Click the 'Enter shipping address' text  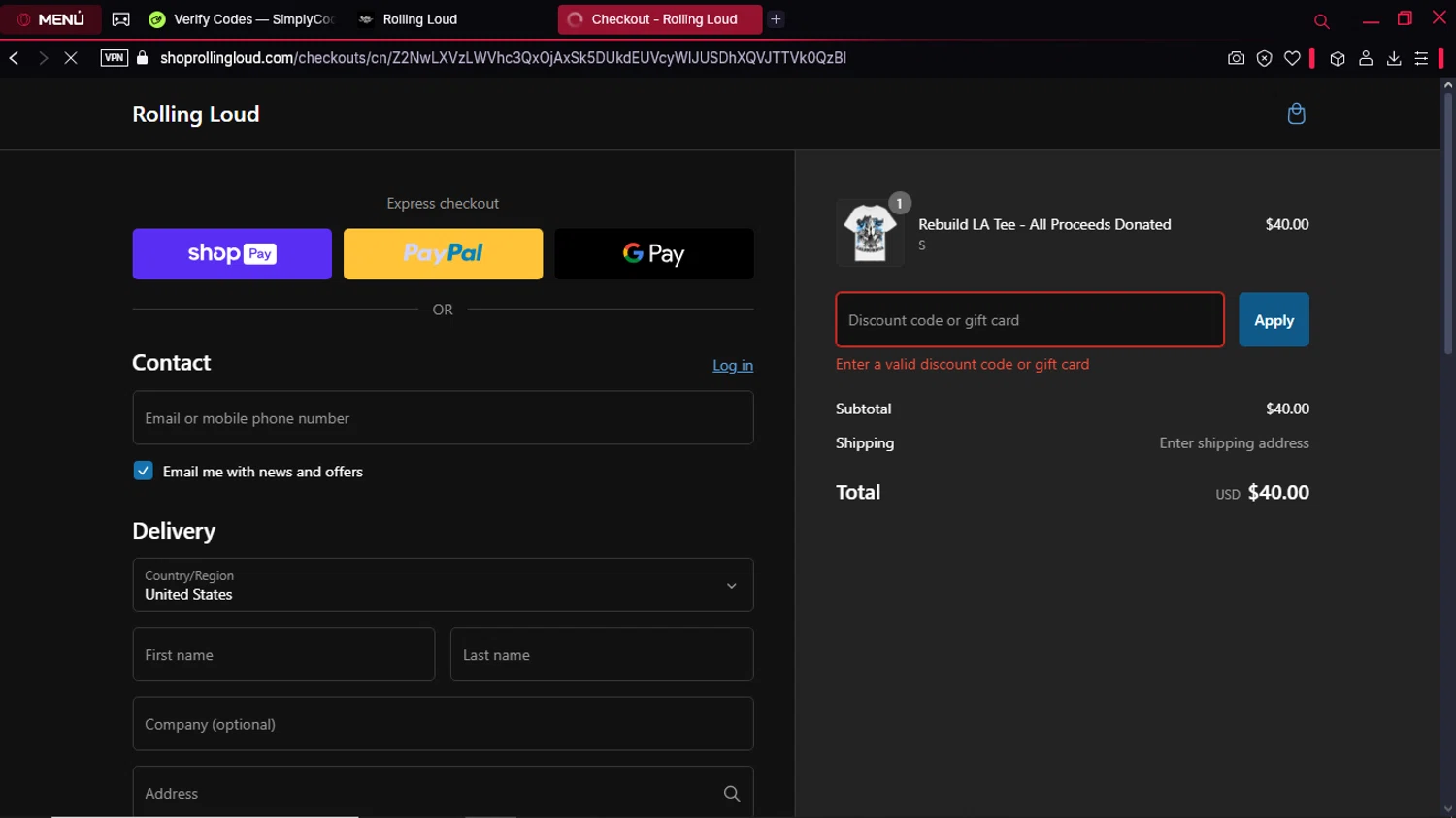(1234, 443)
